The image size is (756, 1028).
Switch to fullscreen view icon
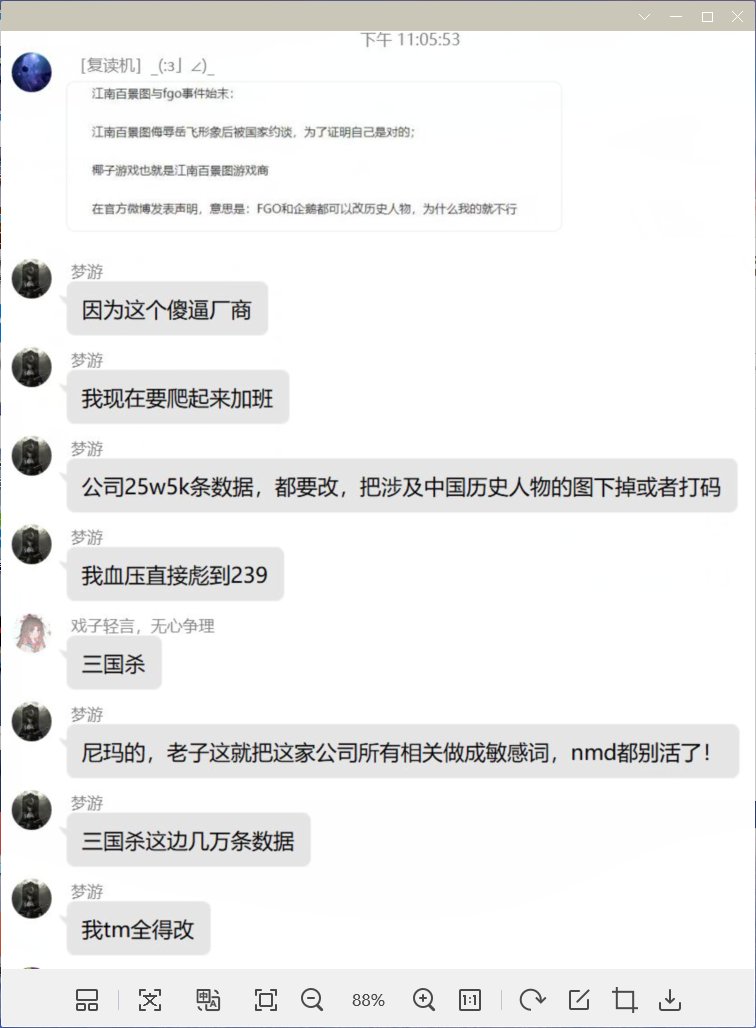[x=266, y=1000]
